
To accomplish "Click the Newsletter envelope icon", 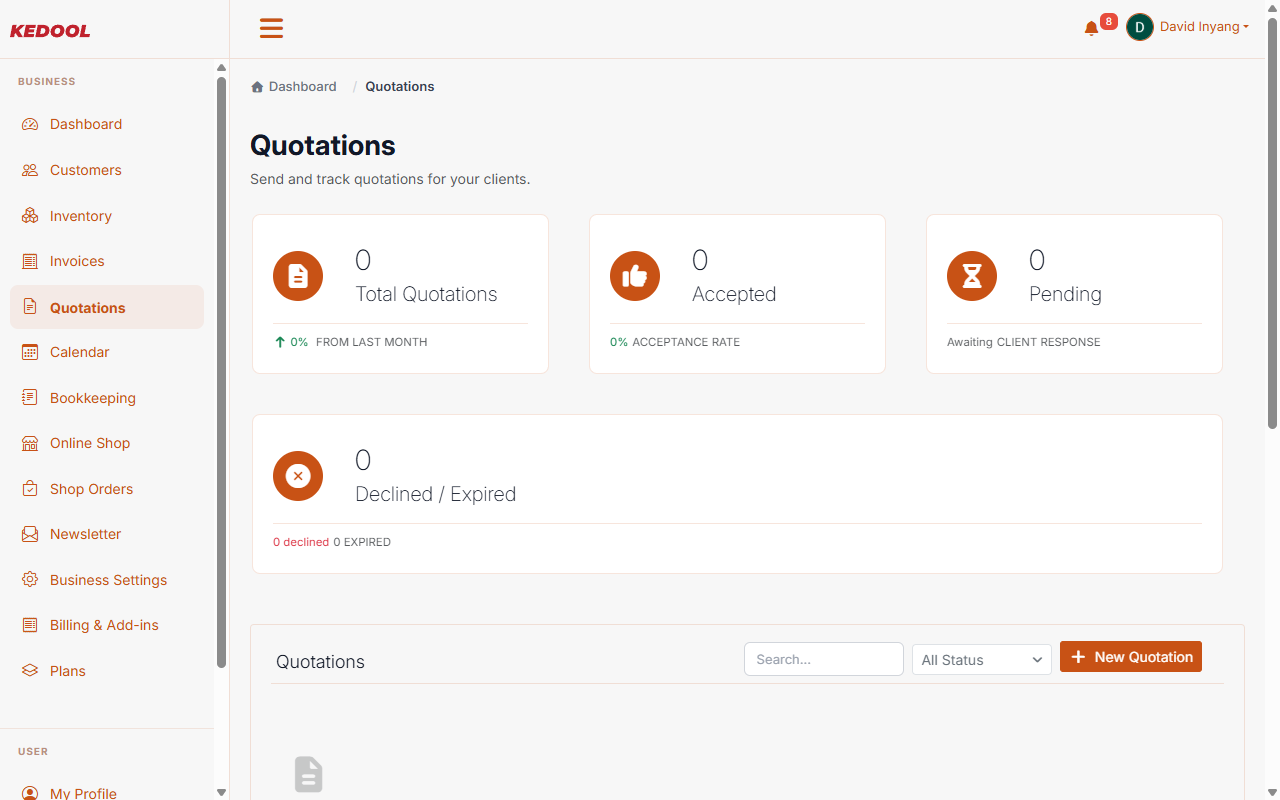I will (x=30, y=534).
